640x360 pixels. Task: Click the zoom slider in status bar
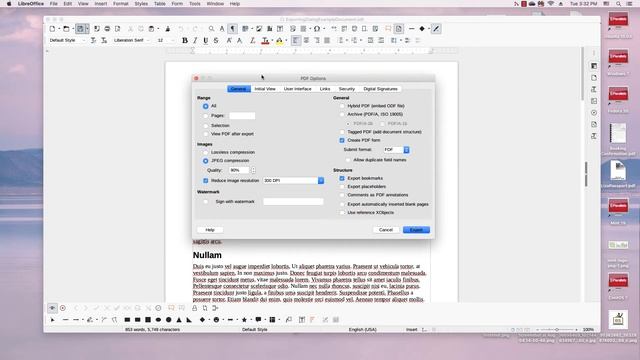[x=557, y=329]
